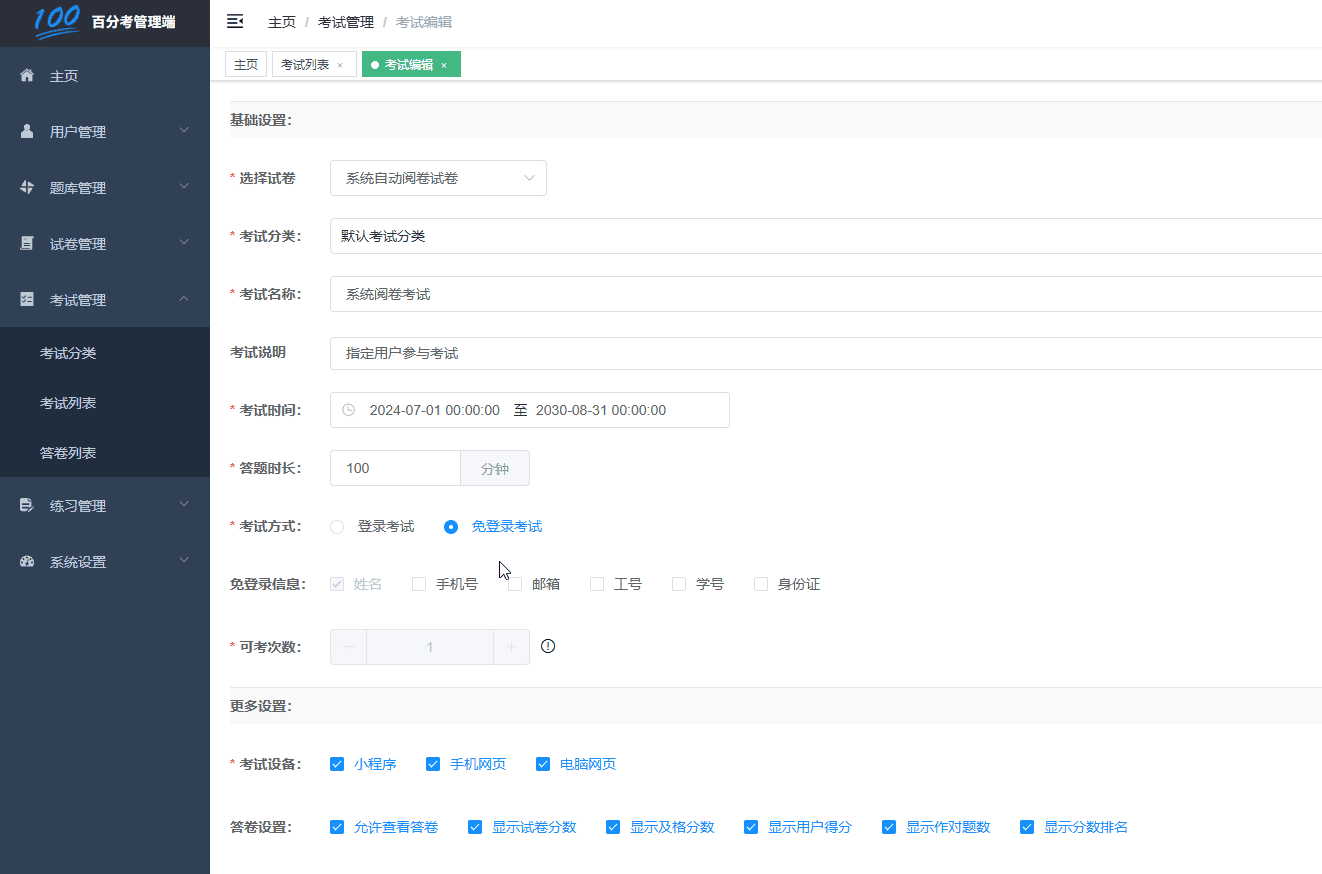
Task: Enable the 手机号 checkbox under 免登录信息
Action: pos(418,583)
